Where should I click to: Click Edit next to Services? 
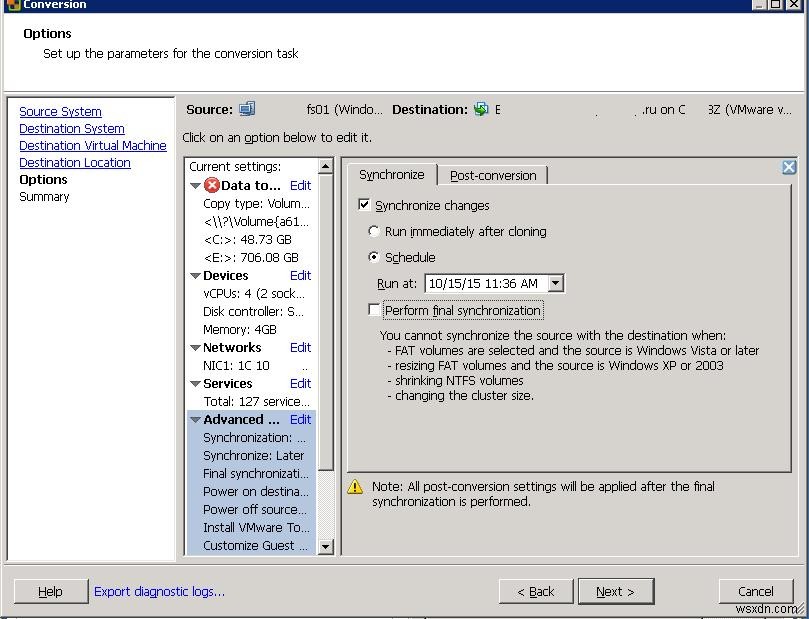pyautogui.click(x=299, y=383)
